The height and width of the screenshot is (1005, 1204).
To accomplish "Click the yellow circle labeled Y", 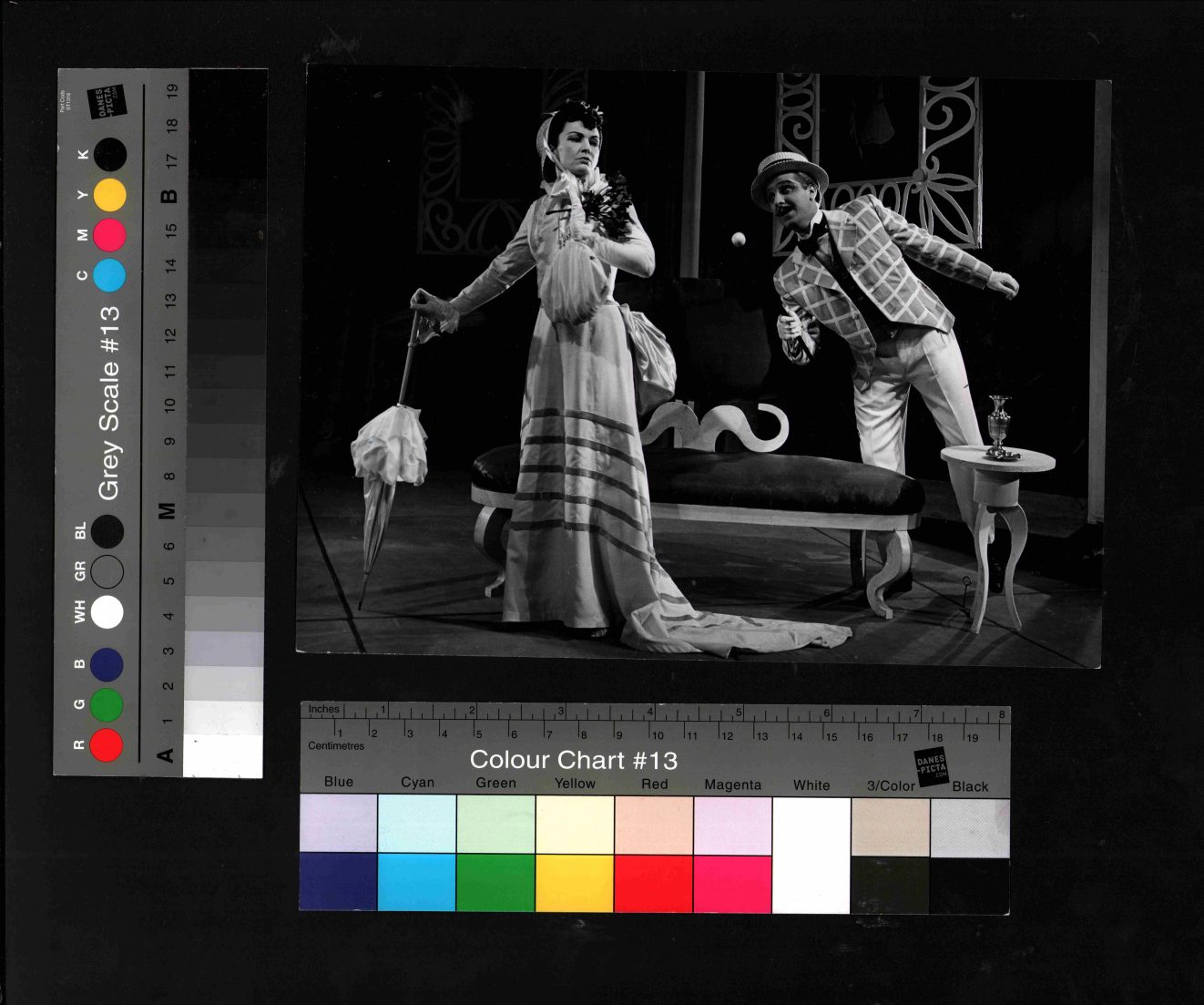I will coord(109,195).
